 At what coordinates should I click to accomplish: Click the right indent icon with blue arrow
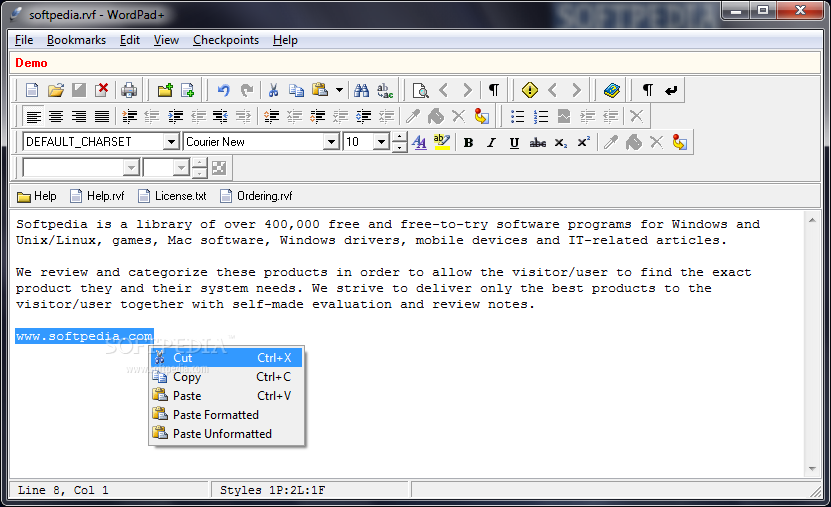tap(220, 116)
